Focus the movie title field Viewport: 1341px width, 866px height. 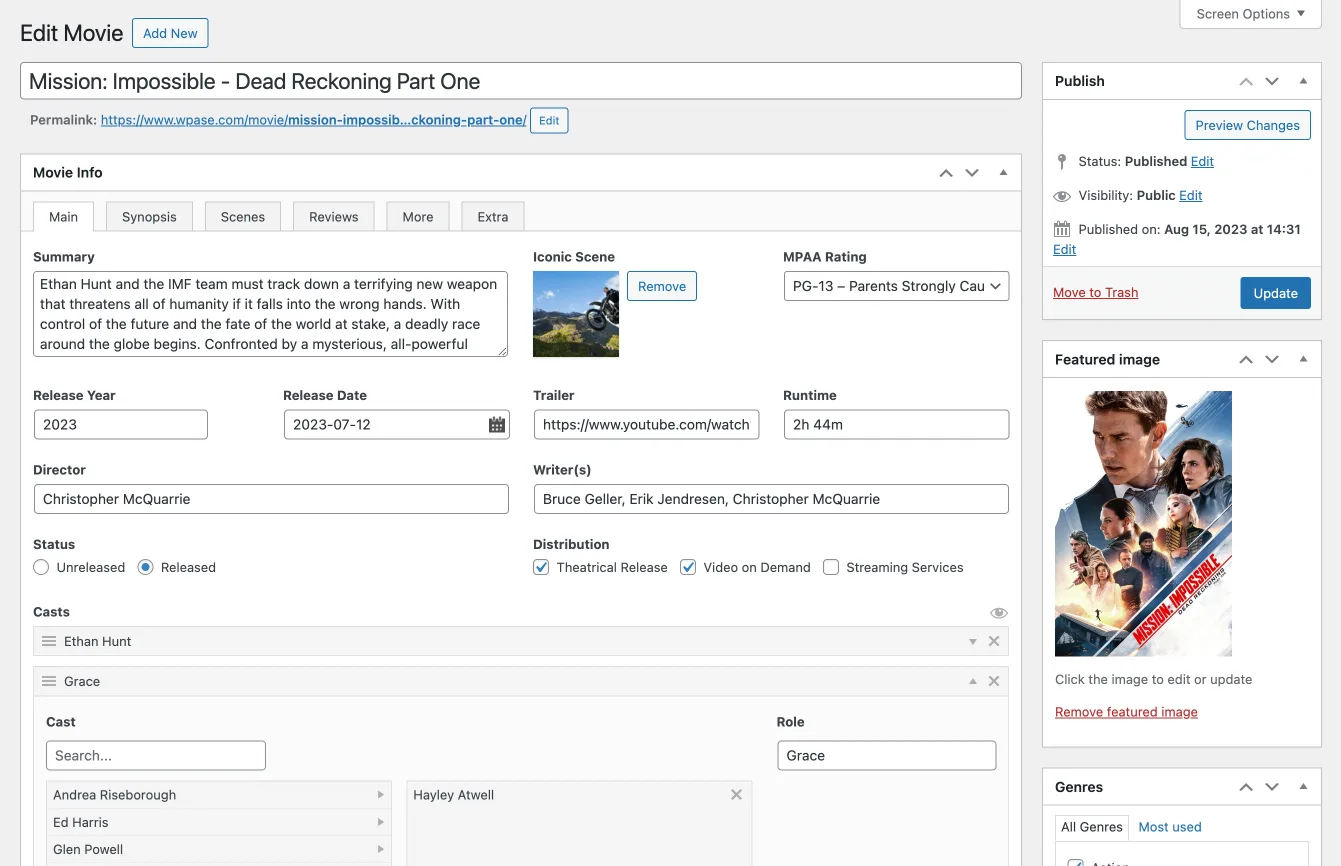(521, 81)
